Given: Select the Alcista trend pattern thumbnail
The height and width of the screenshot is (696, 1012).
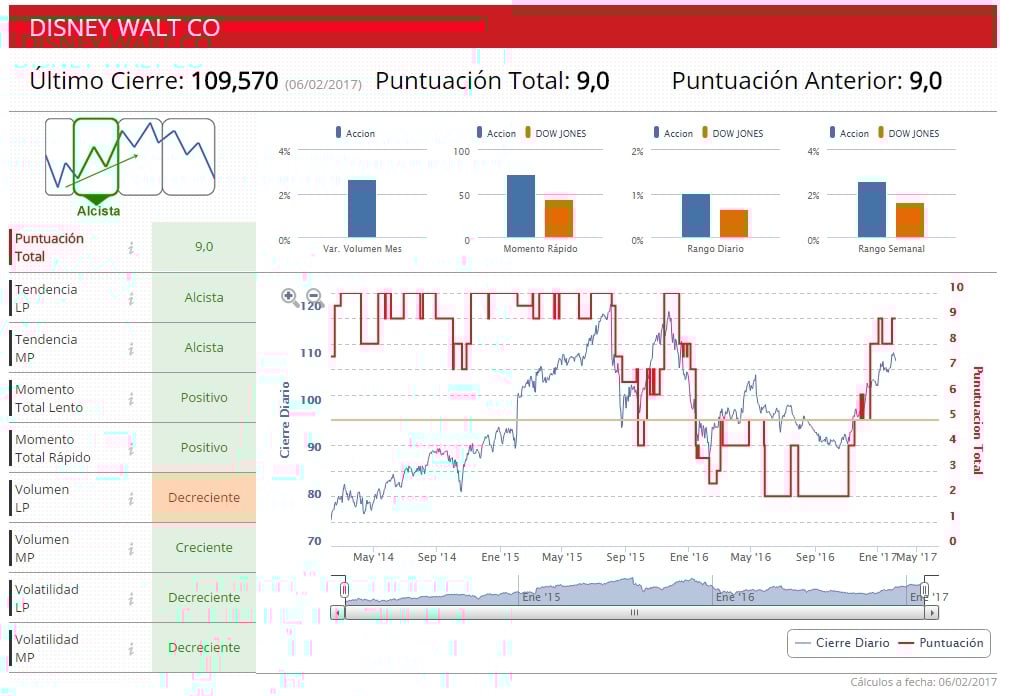Looking at the screenshot, I should click(x=96, y=157).
